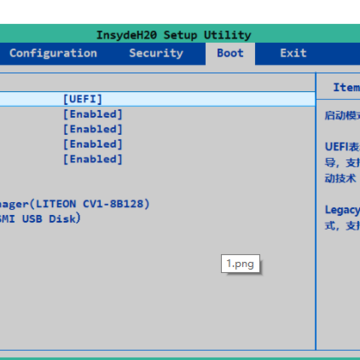Change the [UEFI] boot mode value

(x=83, y=99)
